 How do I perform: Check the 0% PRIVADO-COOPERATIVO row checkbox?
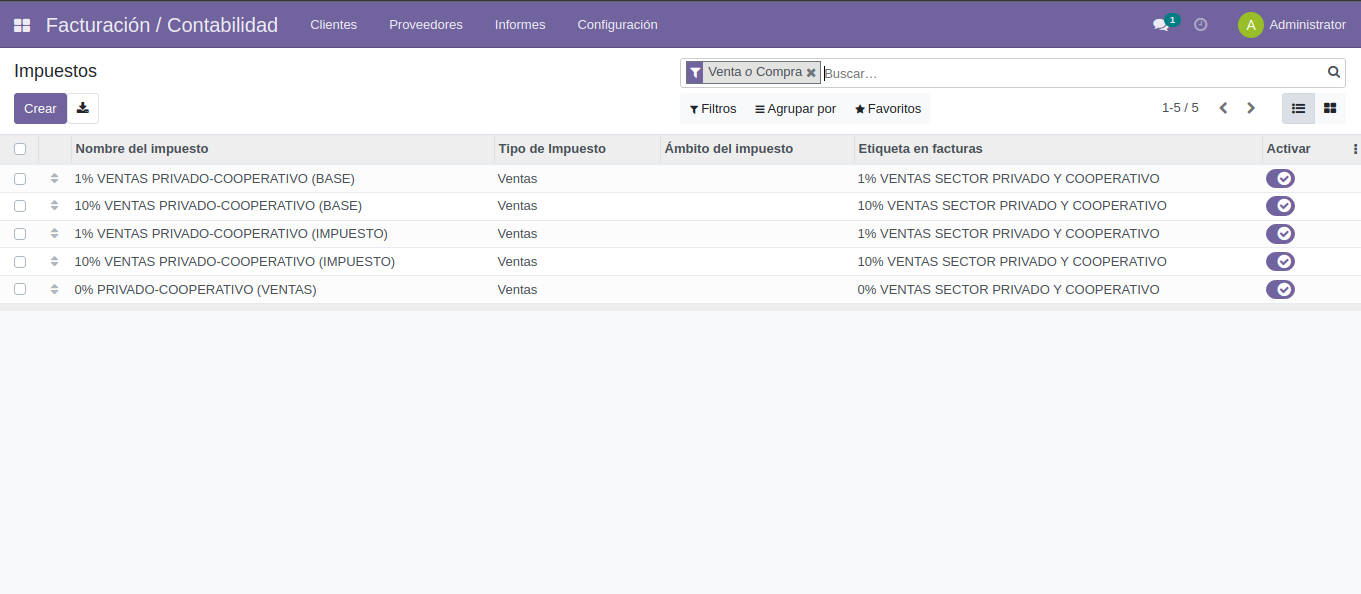pos(20,289)
